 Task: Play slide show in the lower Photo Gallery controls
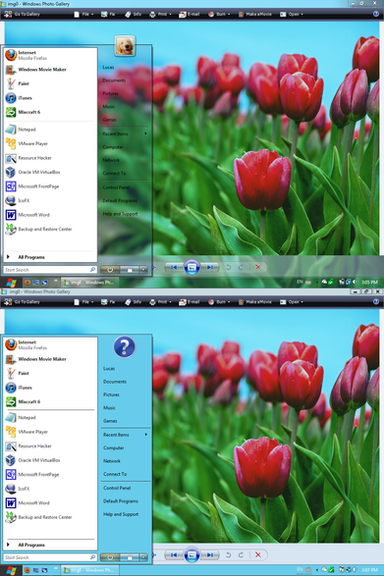[191, 555]
